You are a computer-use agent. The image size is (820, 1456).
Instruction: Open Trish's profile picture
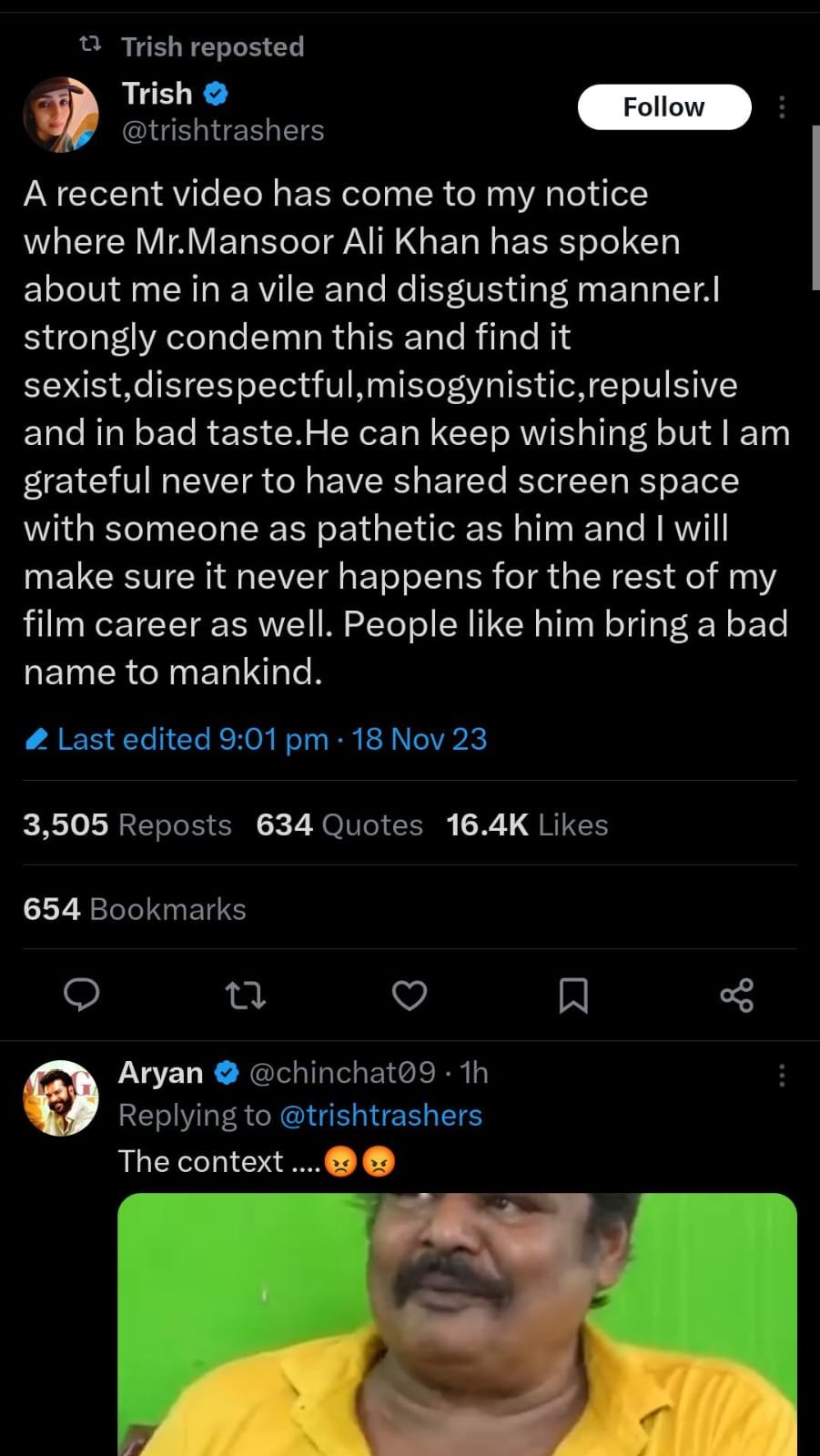[61, 114]
